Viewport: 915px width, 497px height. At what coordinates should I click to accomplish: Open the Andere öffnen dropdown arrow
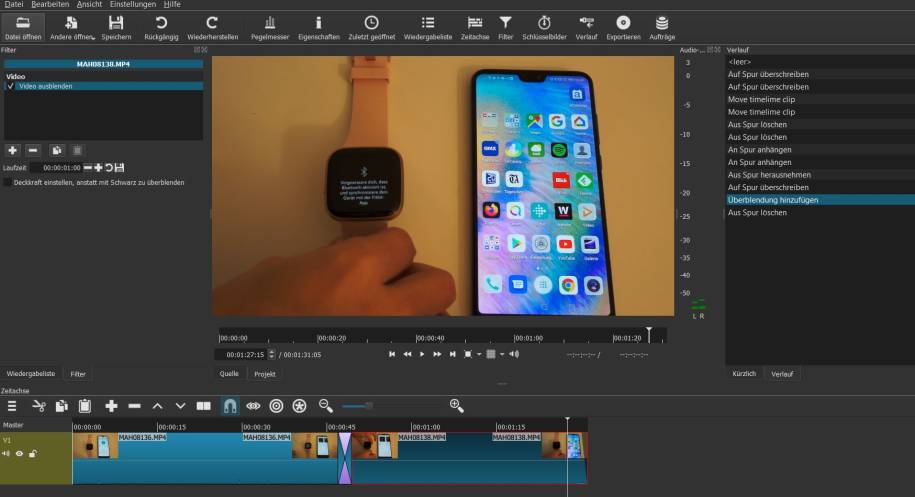click(93, 38)
